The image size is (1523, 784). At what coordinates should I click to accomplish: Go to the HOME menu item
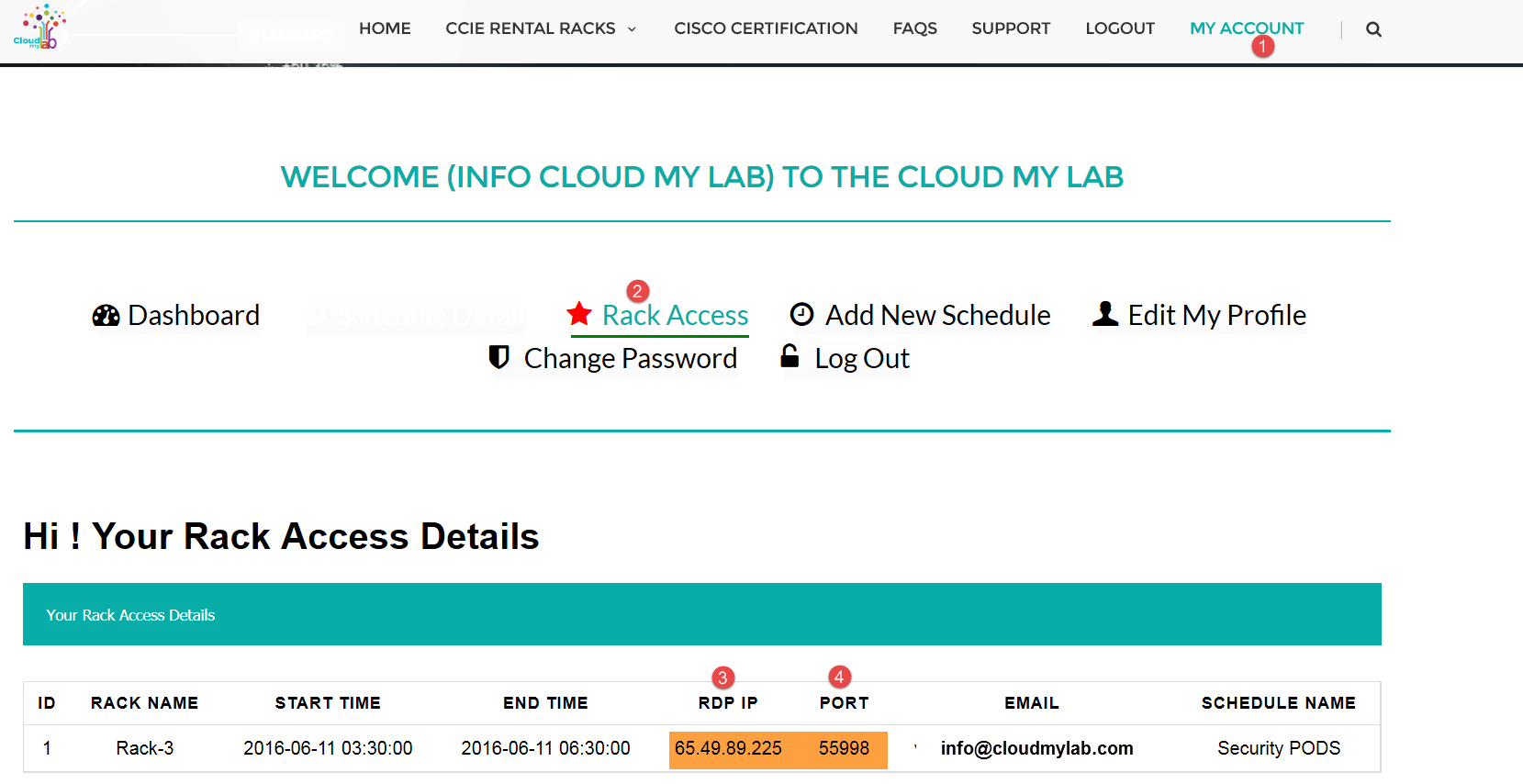[385, 28]
